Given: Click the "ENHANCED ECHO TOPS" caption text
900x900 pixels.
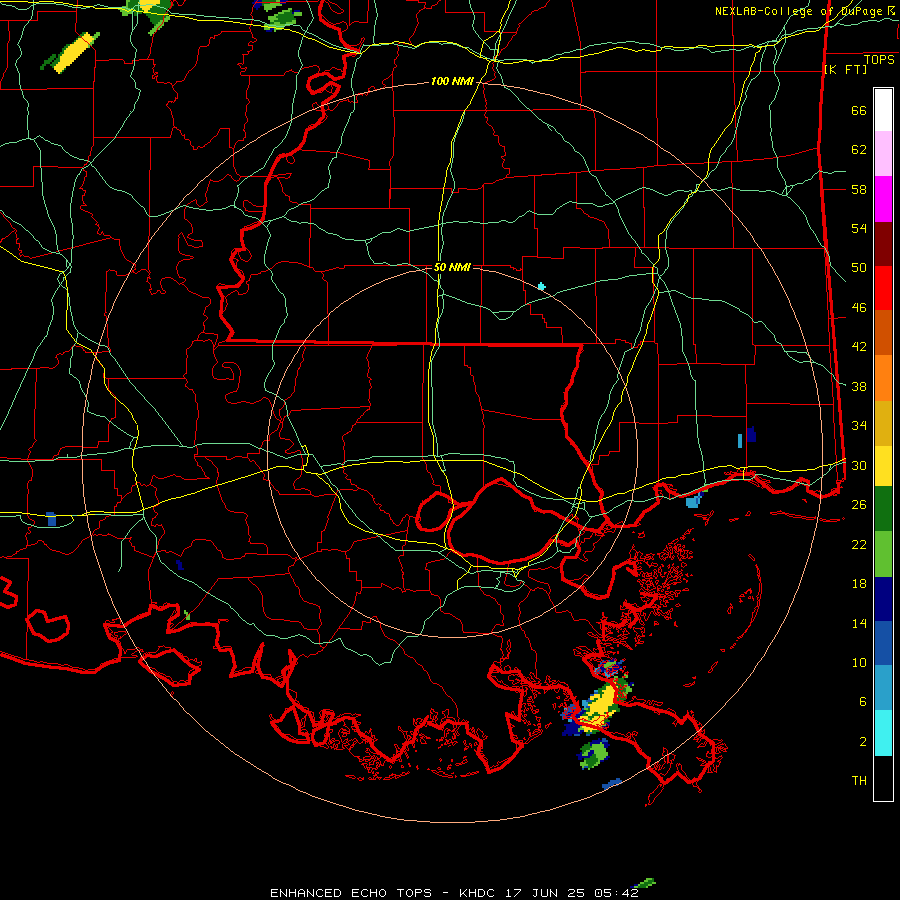Looking at the screenshot, I should tap(351, 893).
